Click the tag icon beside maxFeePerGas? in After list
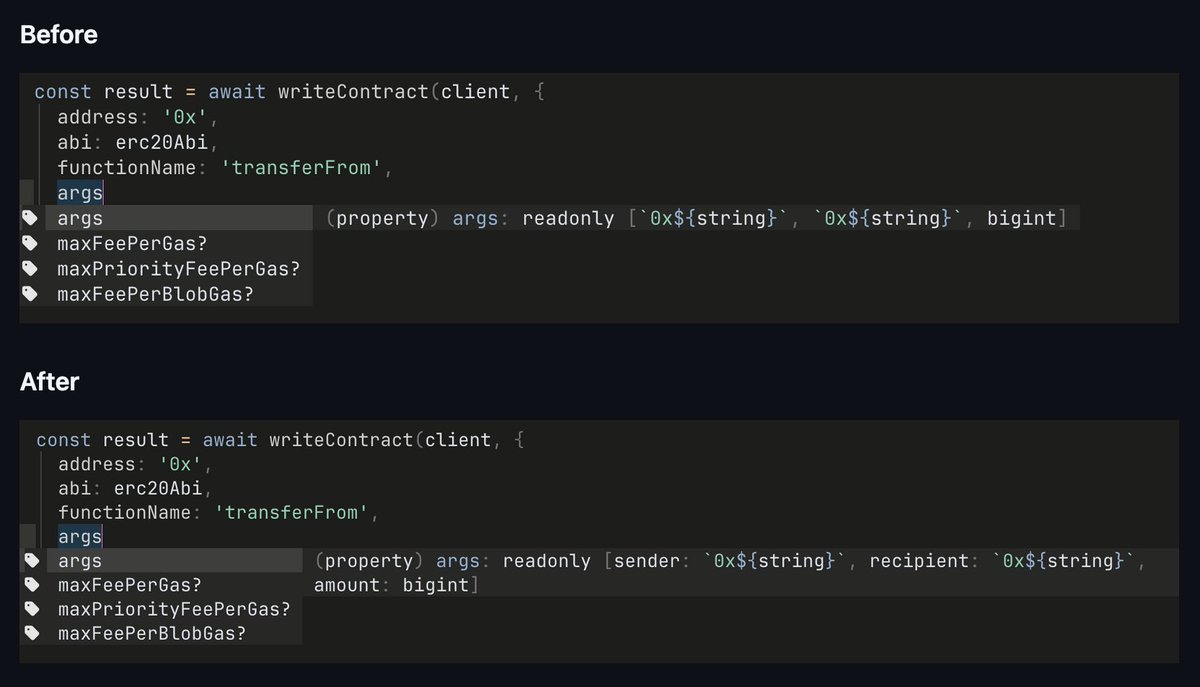Viewport: 1200px width, 687px height. [31, 585]
